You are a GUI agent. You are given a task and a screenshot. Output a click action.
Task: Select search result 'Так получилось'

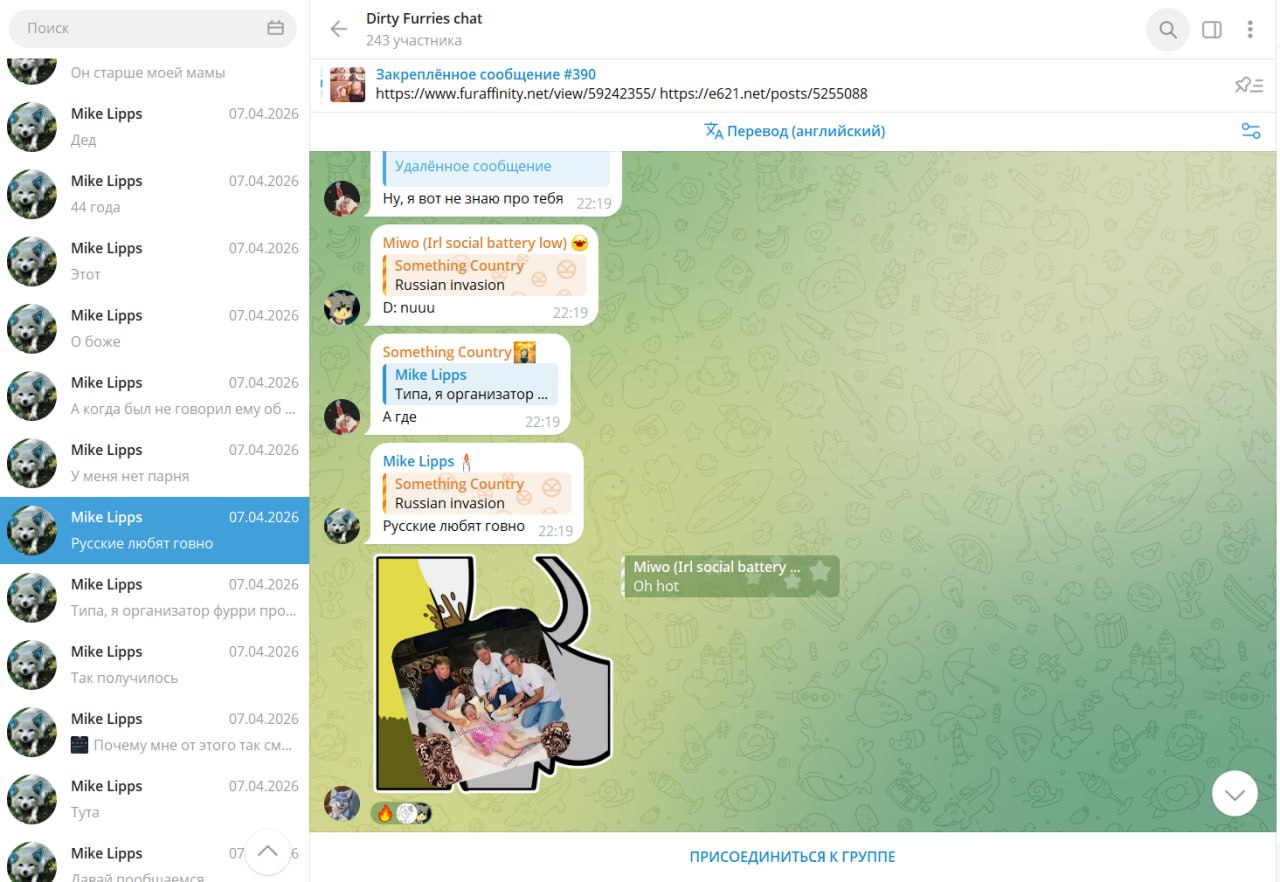(x=155, y=664)
